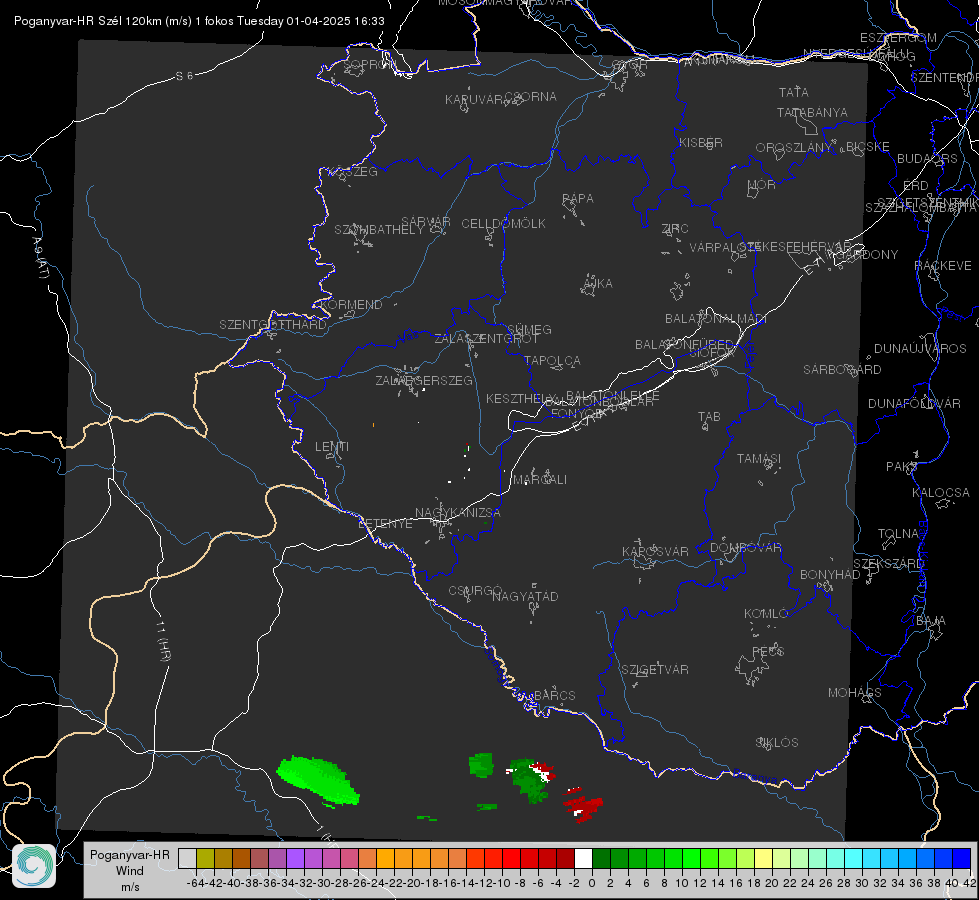Click the SÁRBOGÁRD label
This screenshot has width=979, height=900.
[x=842, y=370]
